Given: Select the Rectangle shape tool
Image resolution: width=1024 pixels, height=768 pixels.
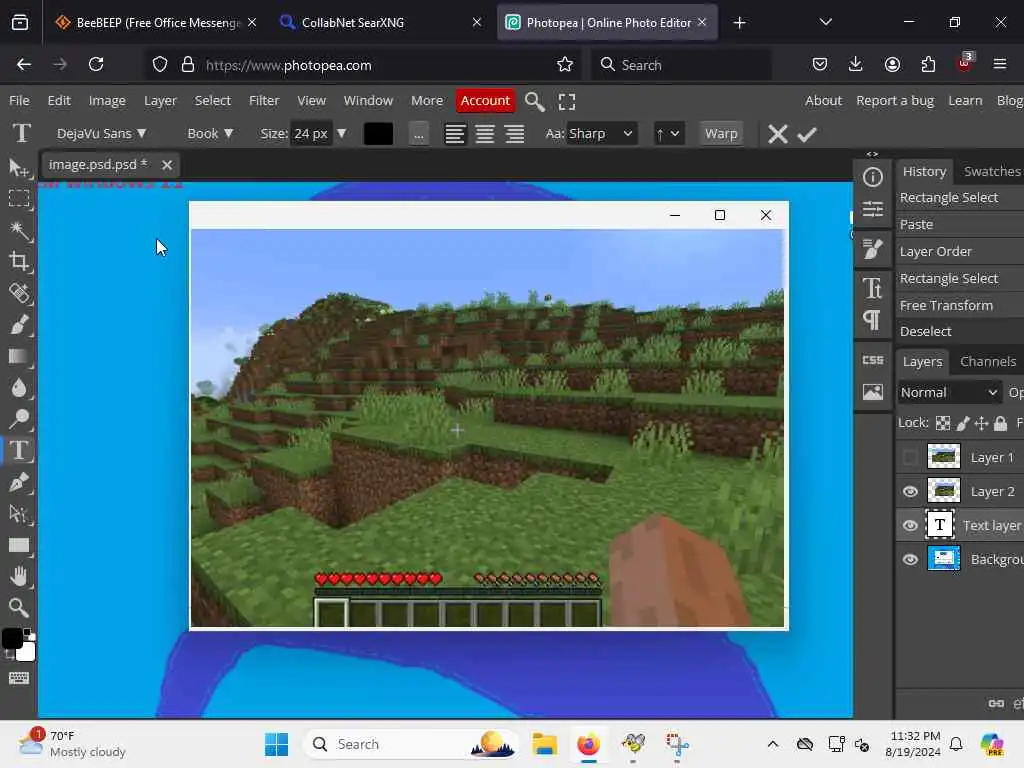Looking at the screenshot, I should coord(18,545).
